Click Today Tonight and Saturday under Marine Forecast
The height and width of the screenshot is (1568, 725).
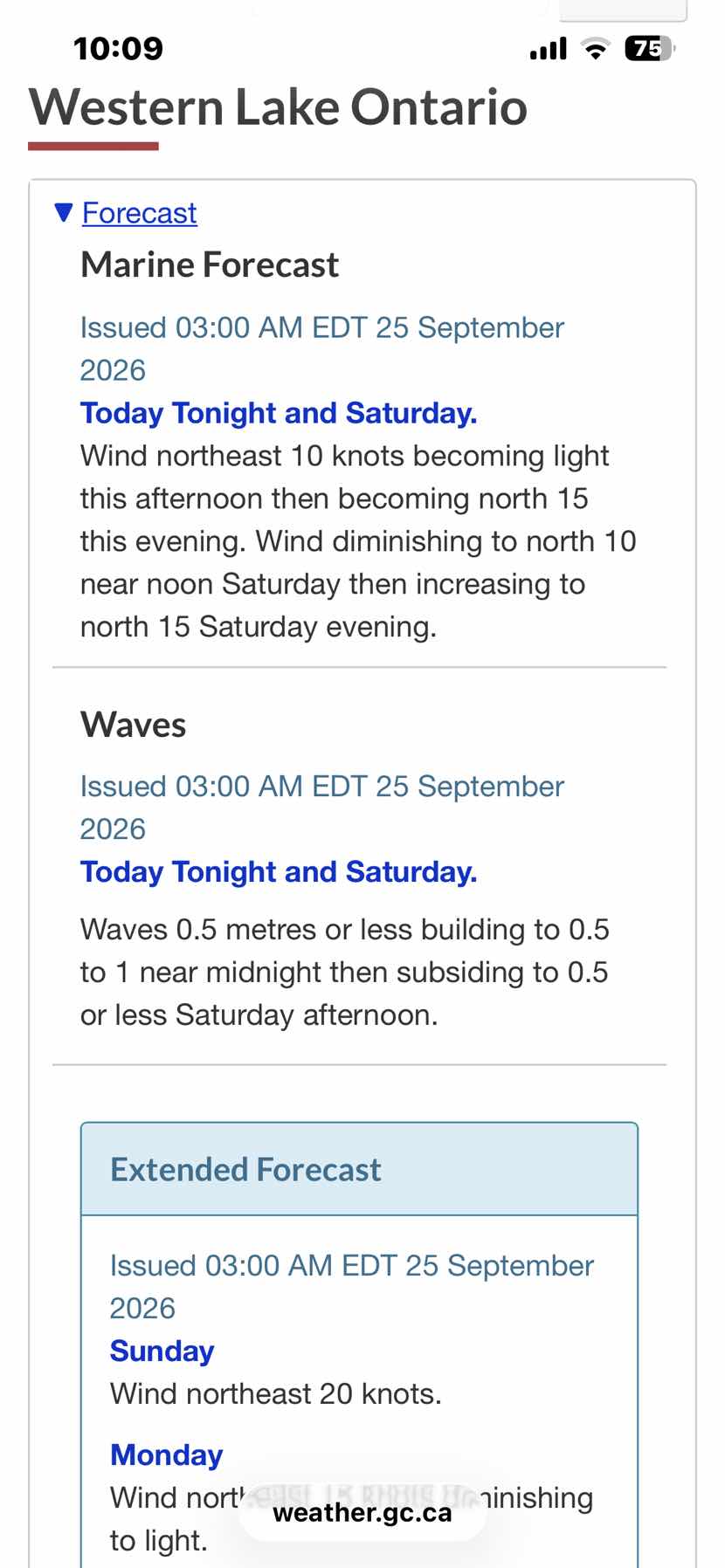click(279, 413)
